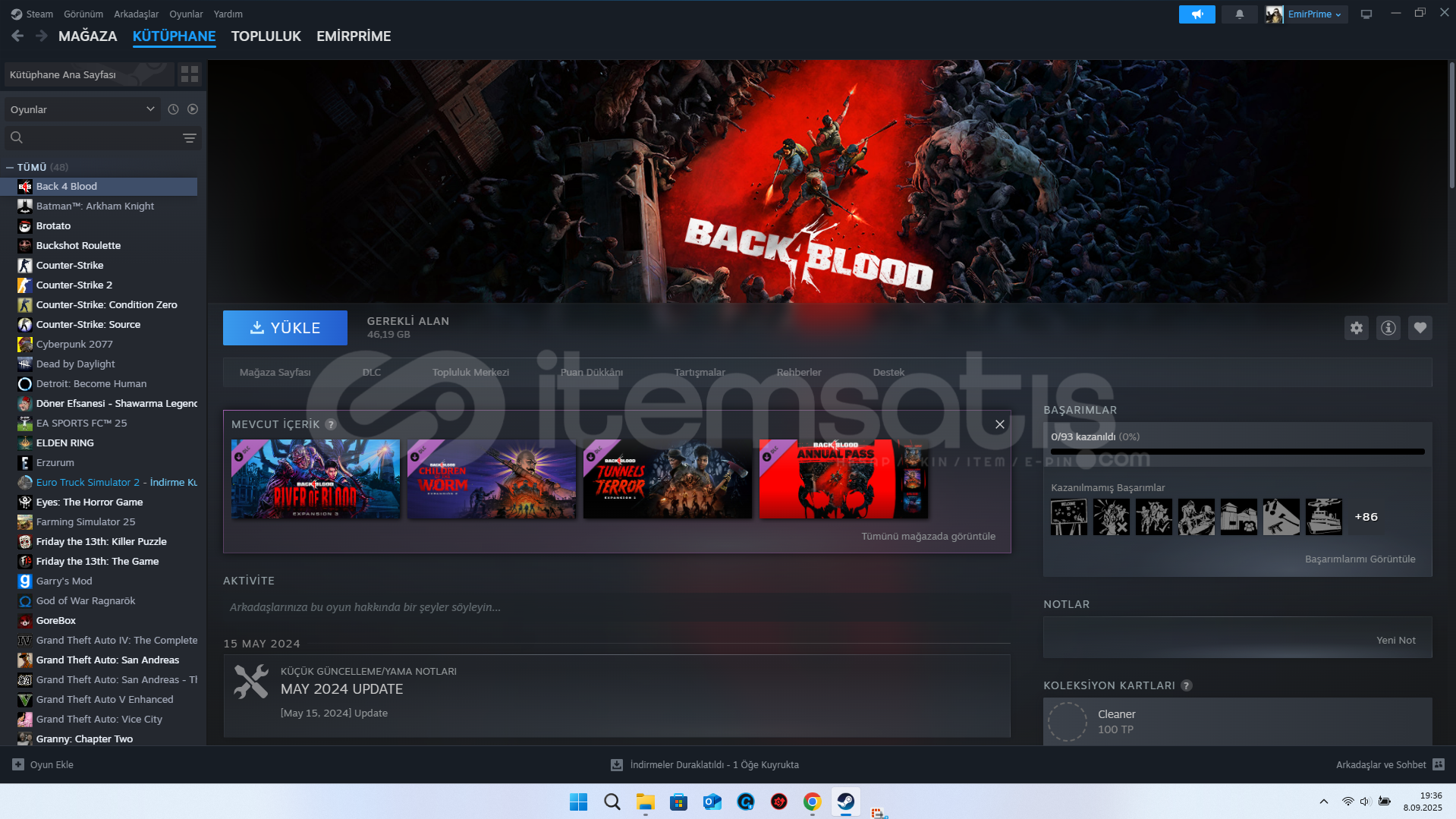Viewport: 1456px width, 819px height.
Task: Collapse the TÜMÜ games category
Action: click(10, 167)
